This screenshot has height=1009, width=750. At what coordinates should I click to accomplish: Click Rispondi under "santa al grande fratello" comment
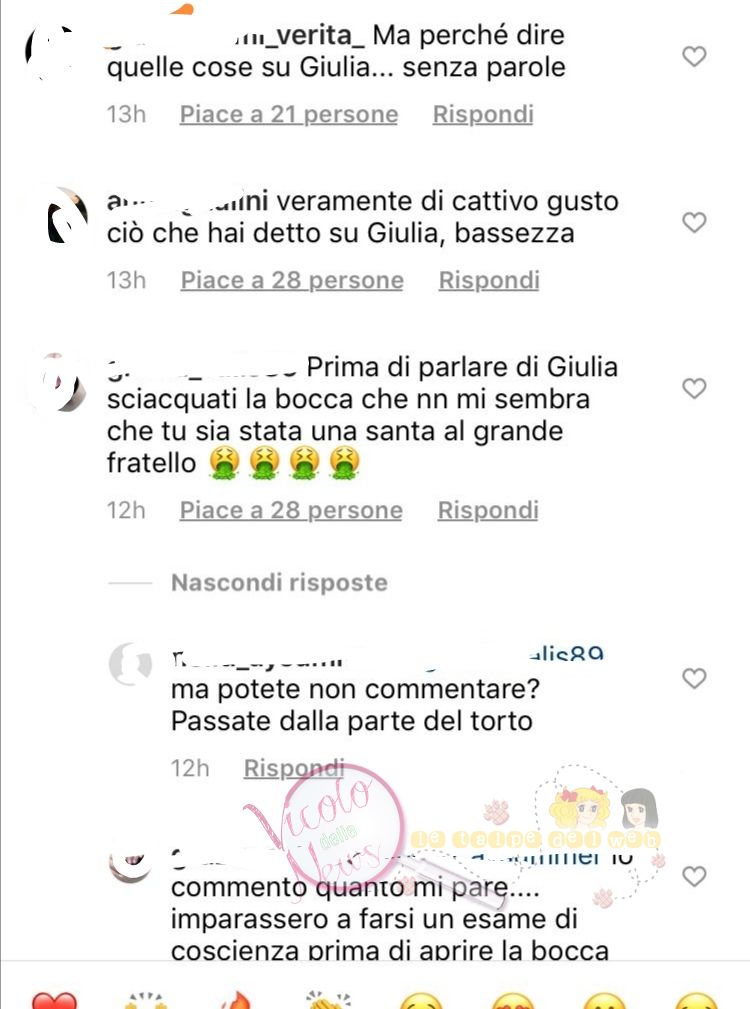[488, 510]
